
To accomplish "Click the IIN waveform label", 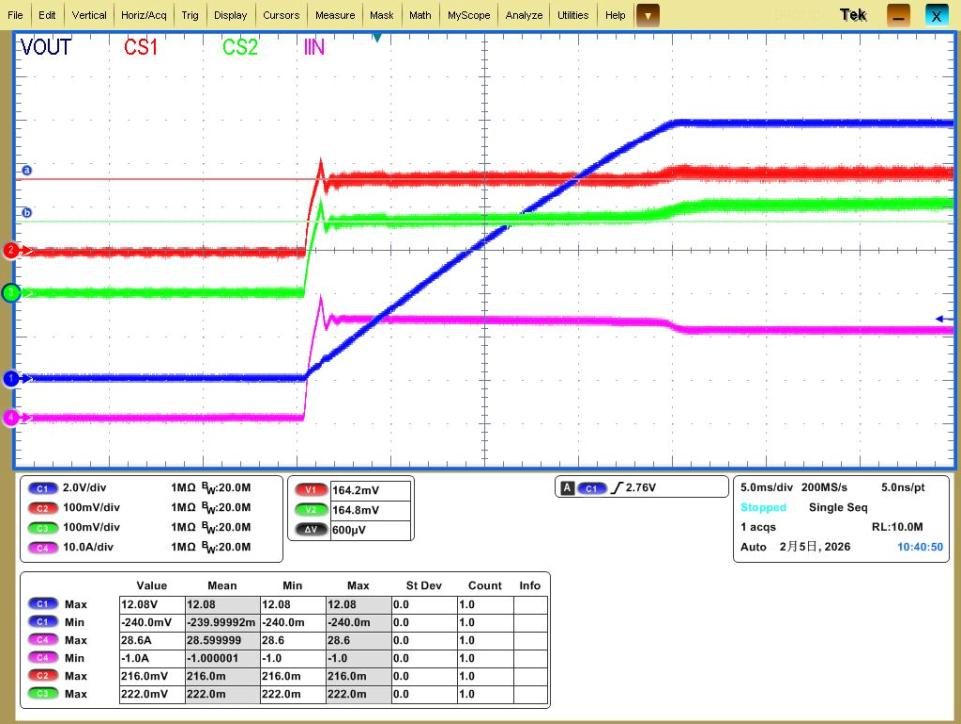I will tap(314, 47).
